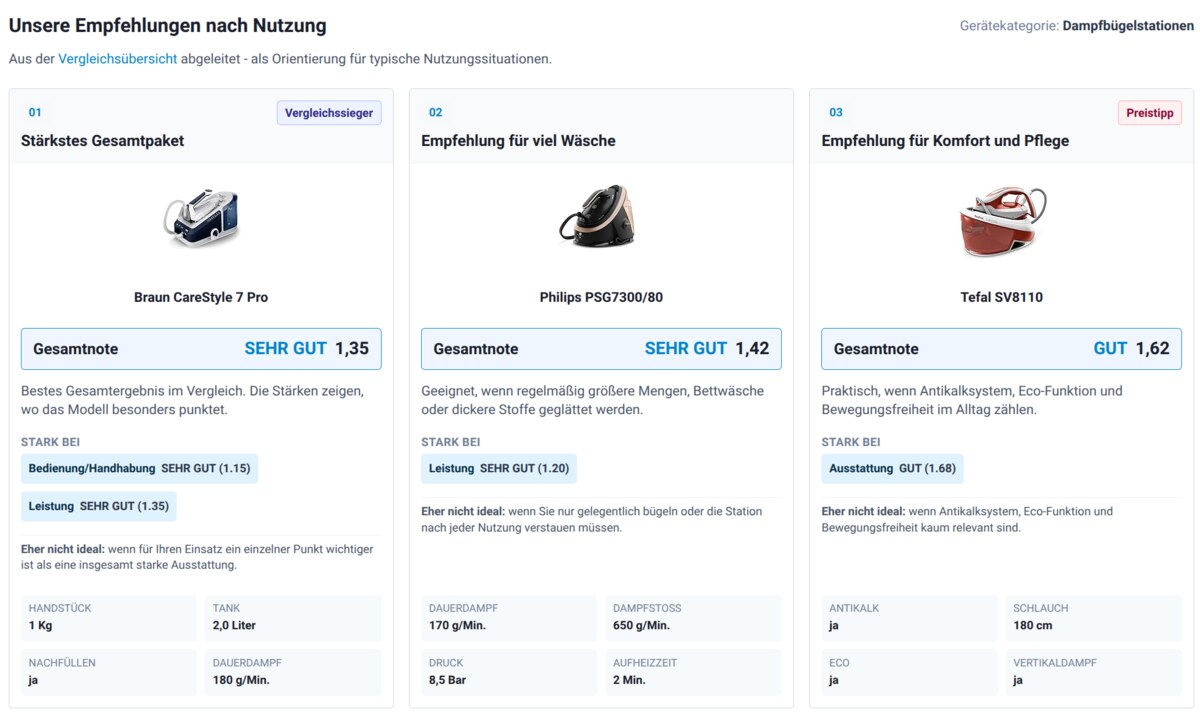This screenshot has height=713, width=1200.
Task: Click card number 03 label
Action: click(836, 113)
